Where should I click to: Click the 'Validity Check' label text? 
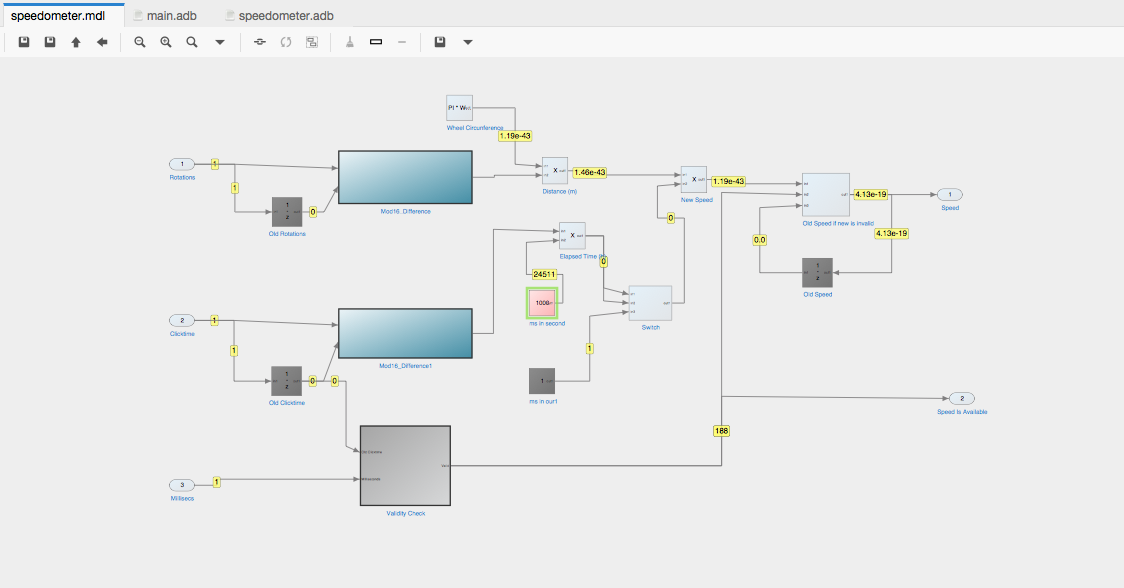tap(406, 513)
